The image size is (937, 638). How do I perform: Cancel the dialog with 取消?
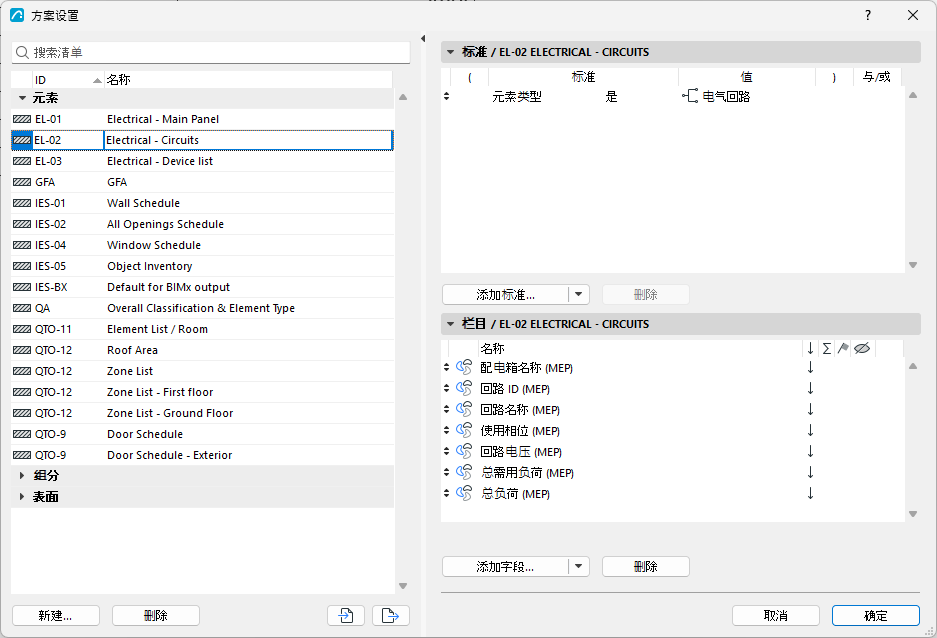(x=776, y=615)
